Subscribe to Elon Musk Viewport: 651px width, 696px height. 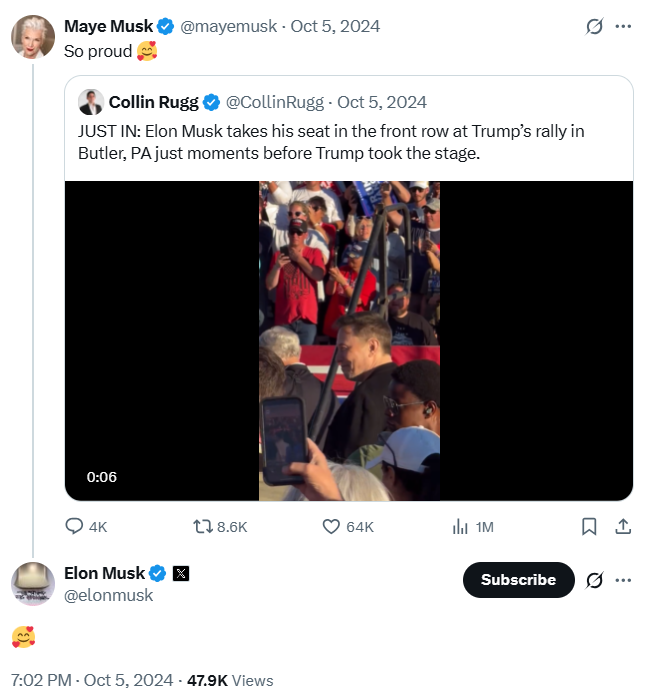point(518,580)
